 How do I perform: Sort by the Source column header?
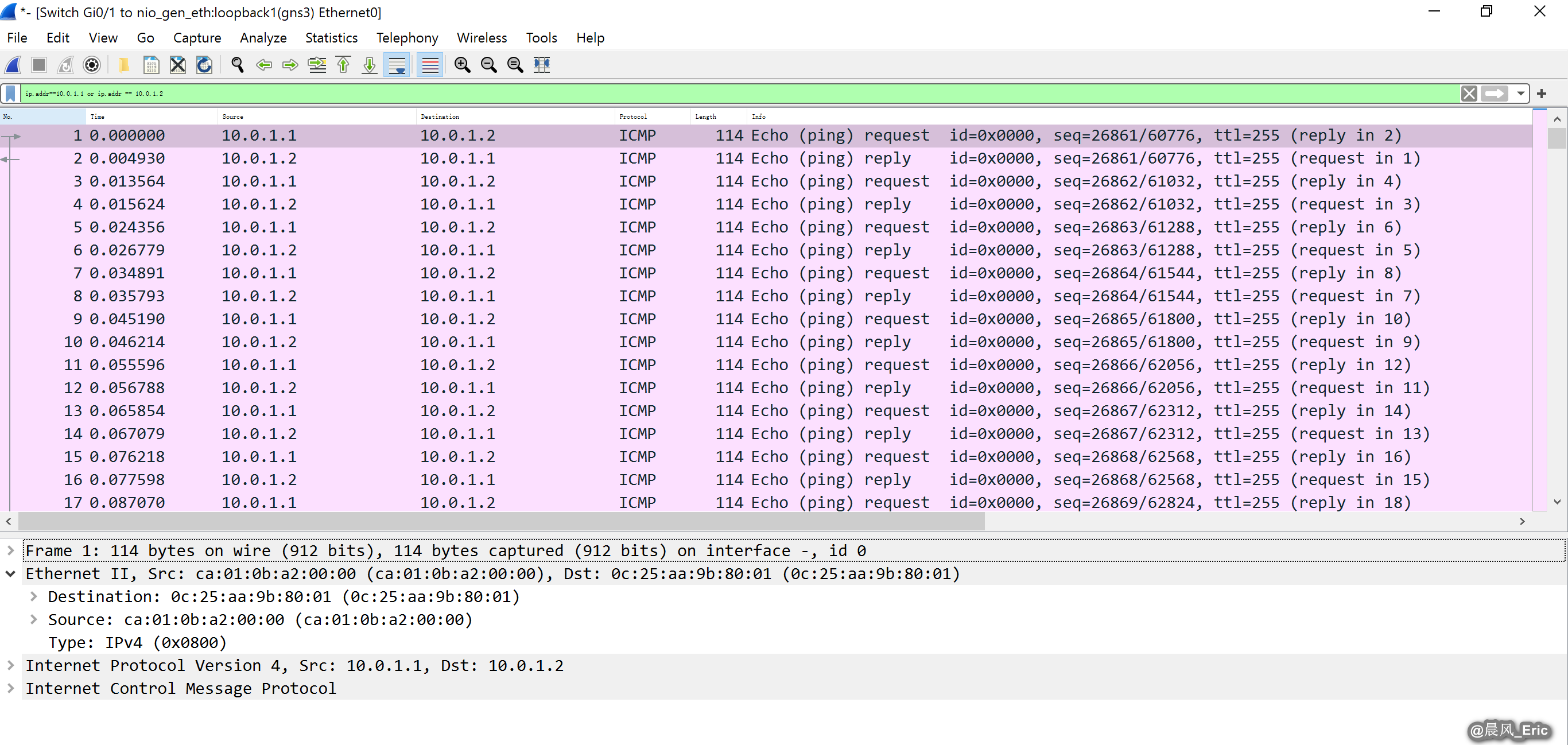click(x=316, y=117)
